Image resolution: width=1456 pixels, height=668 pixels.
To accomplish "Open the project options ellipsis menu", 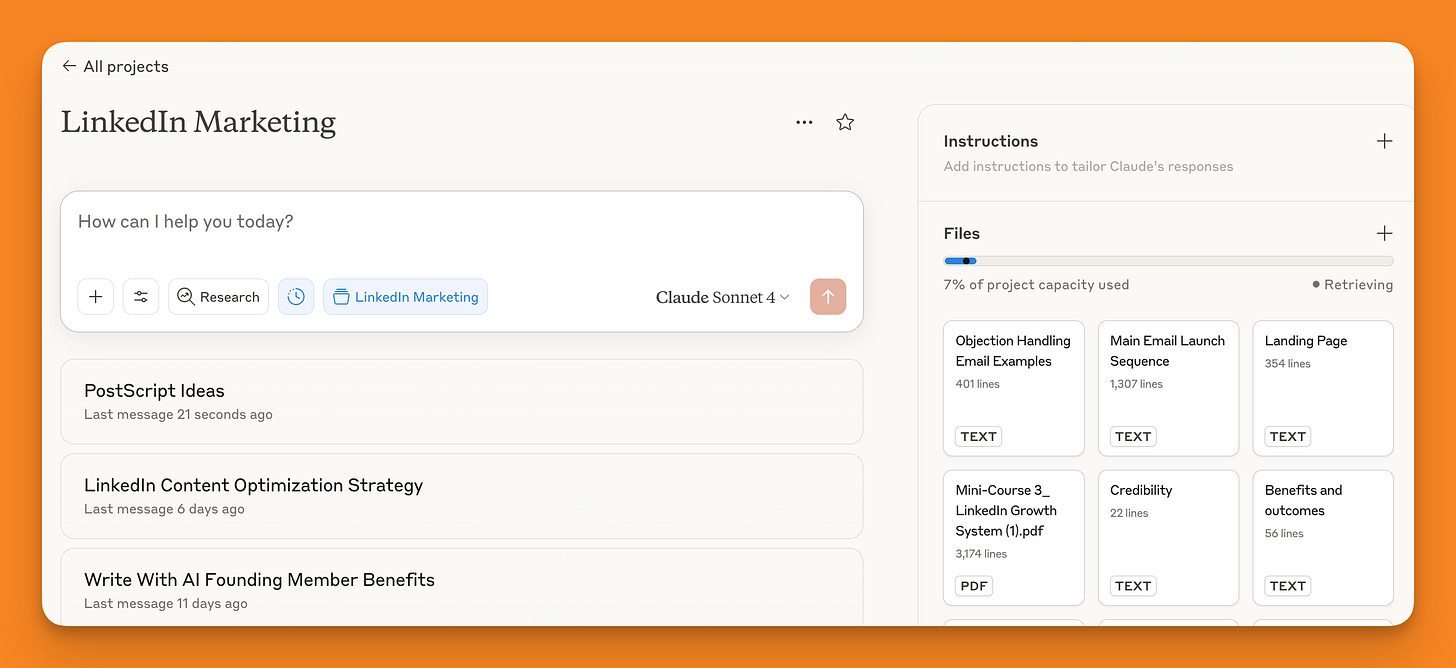I will (804, 122).
